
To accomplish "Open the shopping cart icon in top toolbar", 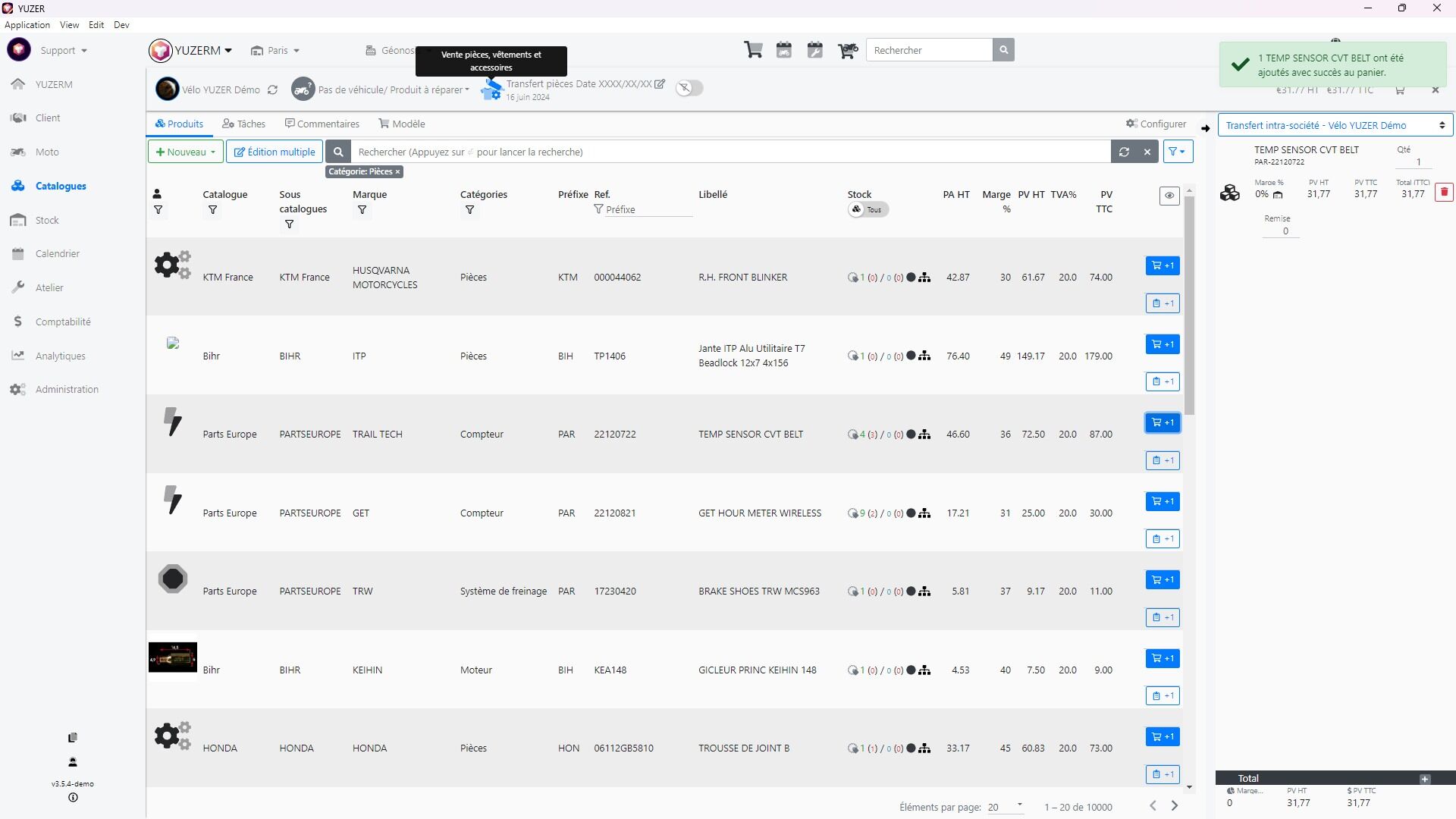I will (753, 50).
